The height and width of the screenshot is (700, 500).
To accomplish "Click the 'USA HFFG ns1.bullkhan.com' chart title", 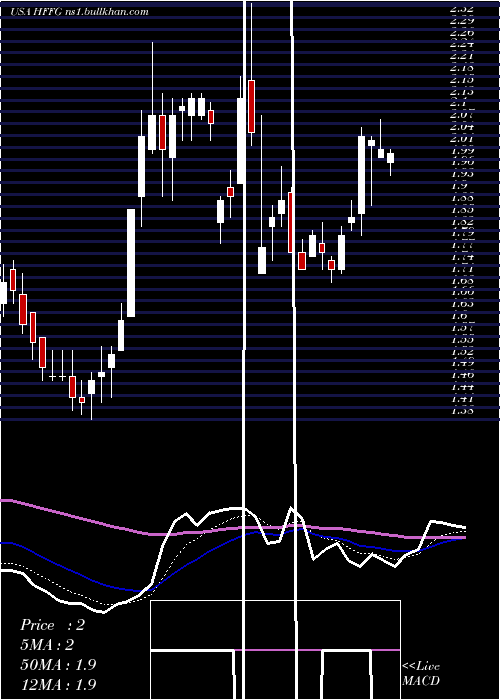I will (79, 12).
